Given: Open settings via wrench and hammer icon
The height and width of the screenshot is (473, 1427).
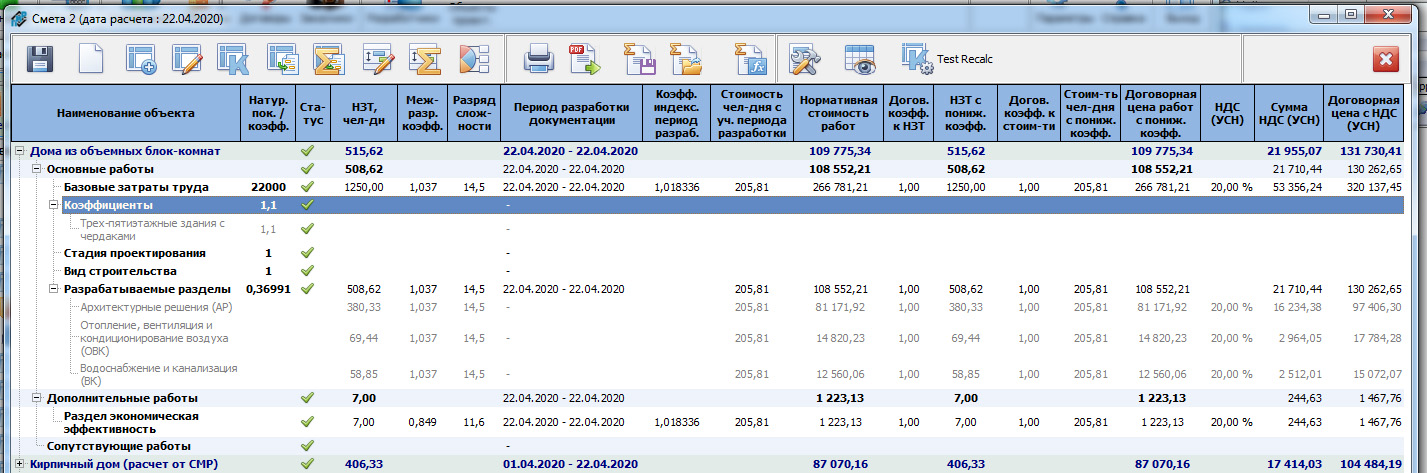Looking at the screenshot, I should click(805, 60).
